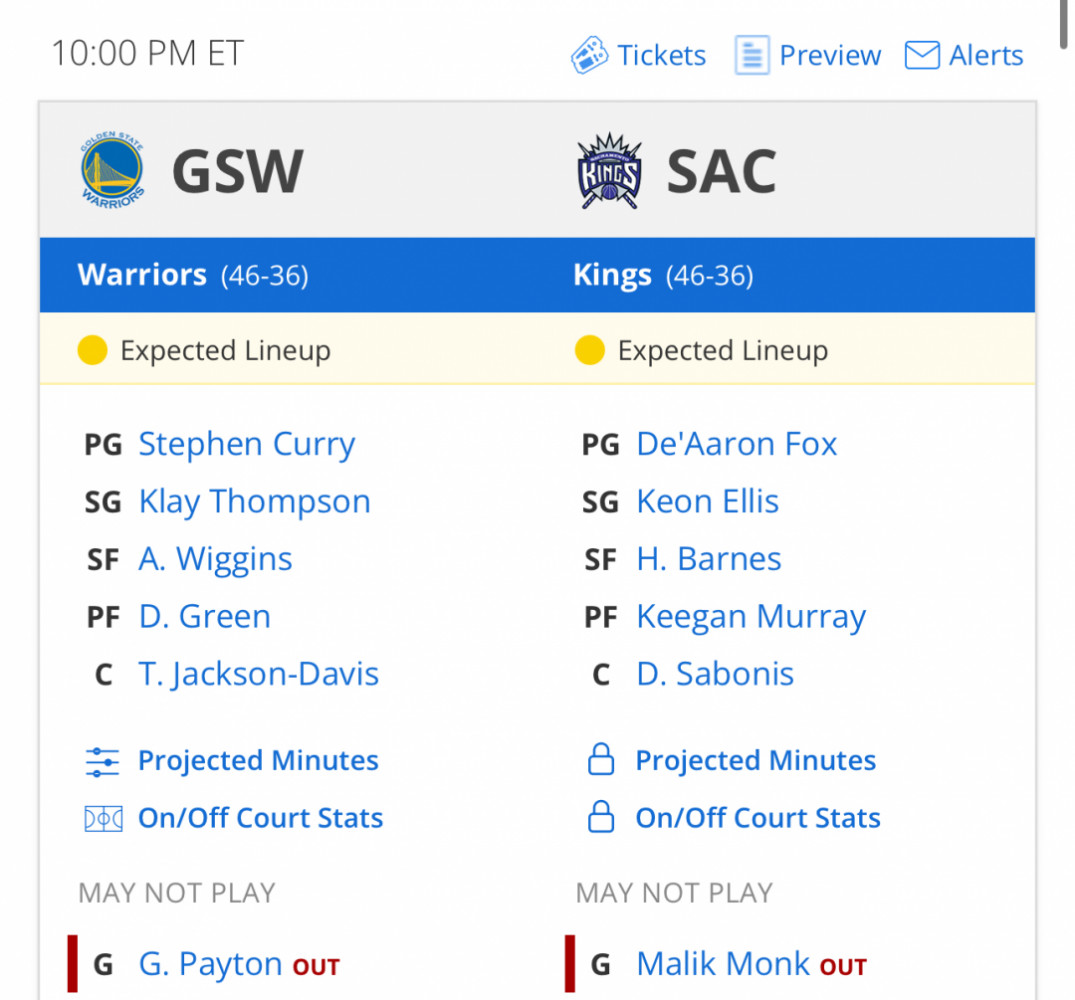1075x1000 pixels.
Task: Open Keegan Murray's player link
Action: 751,617
